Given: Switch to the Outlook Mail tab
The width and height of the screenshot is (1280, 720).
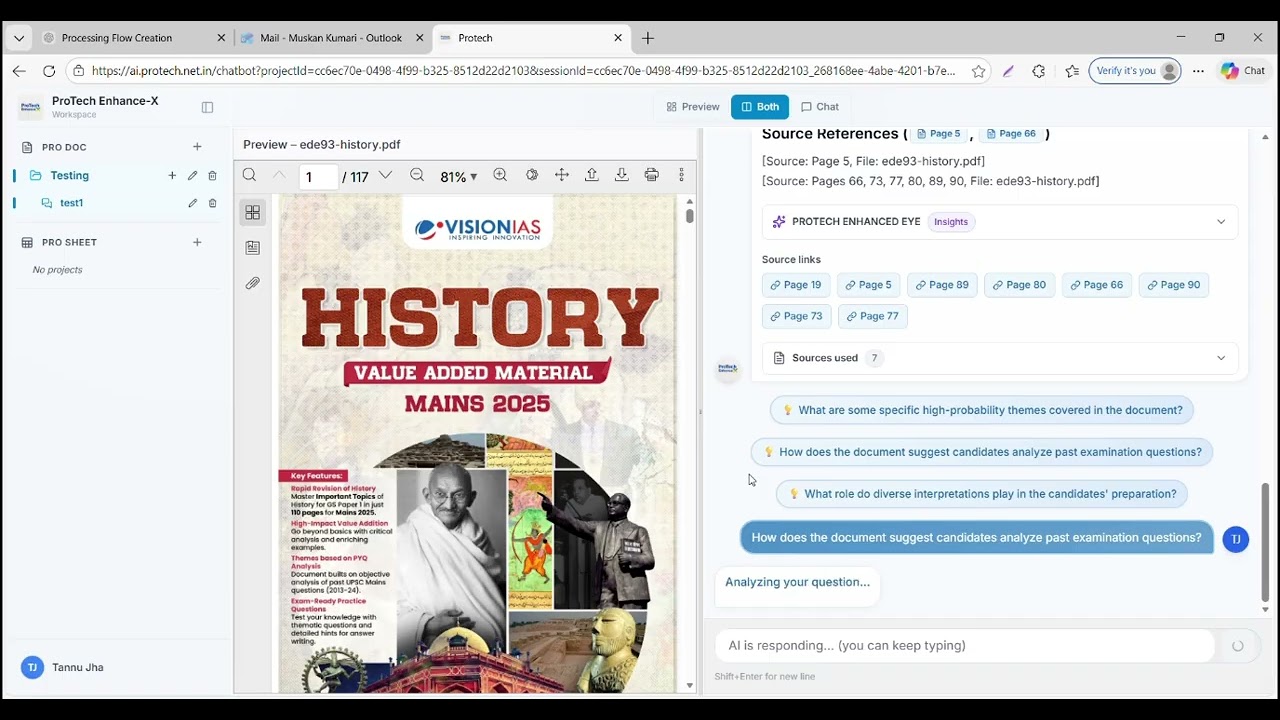Looking at the screenshot, I should 330,38.
